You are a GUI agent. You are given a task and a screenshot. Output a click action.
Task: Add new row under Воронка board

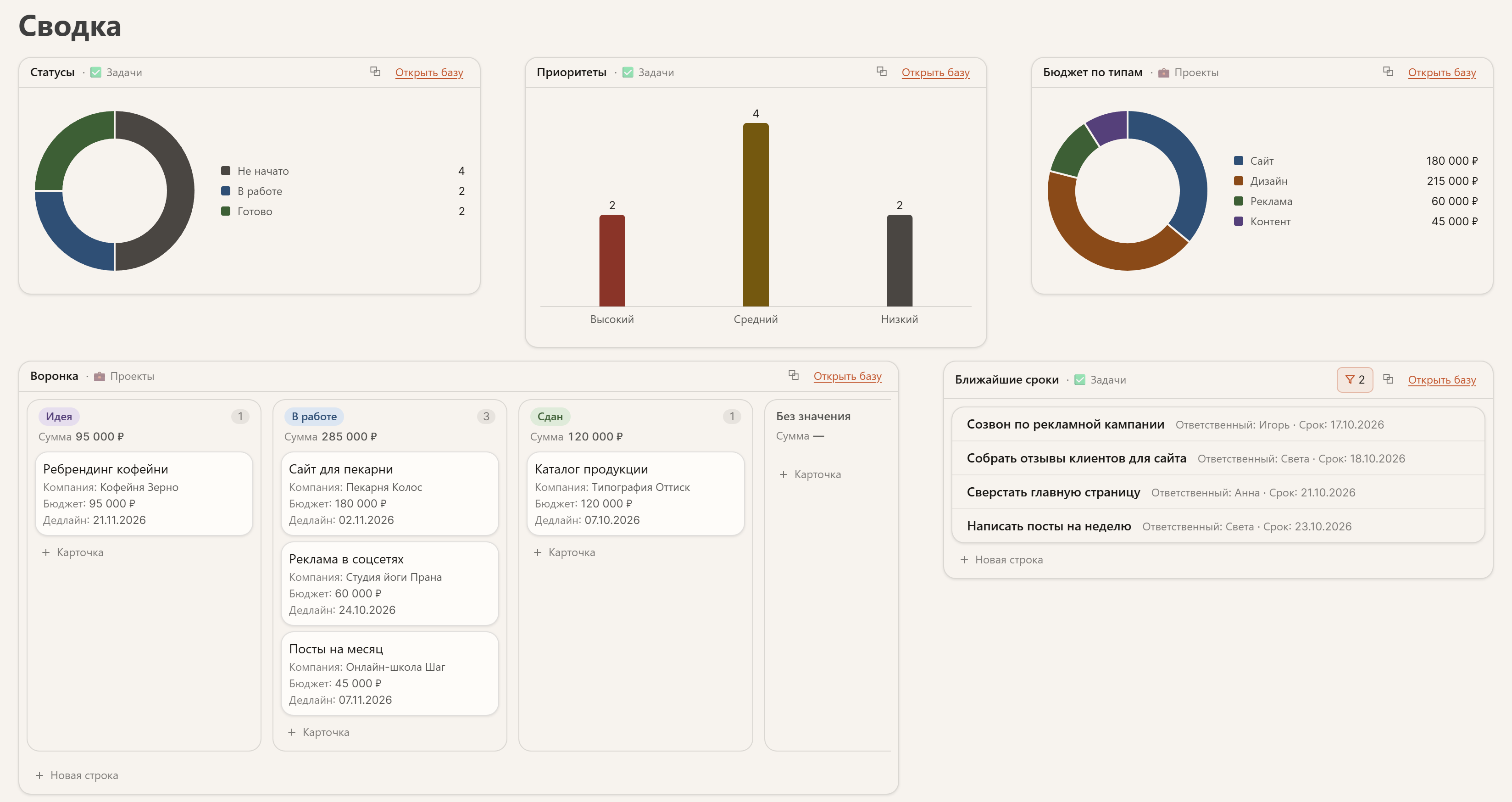click(x=77, y=775)
